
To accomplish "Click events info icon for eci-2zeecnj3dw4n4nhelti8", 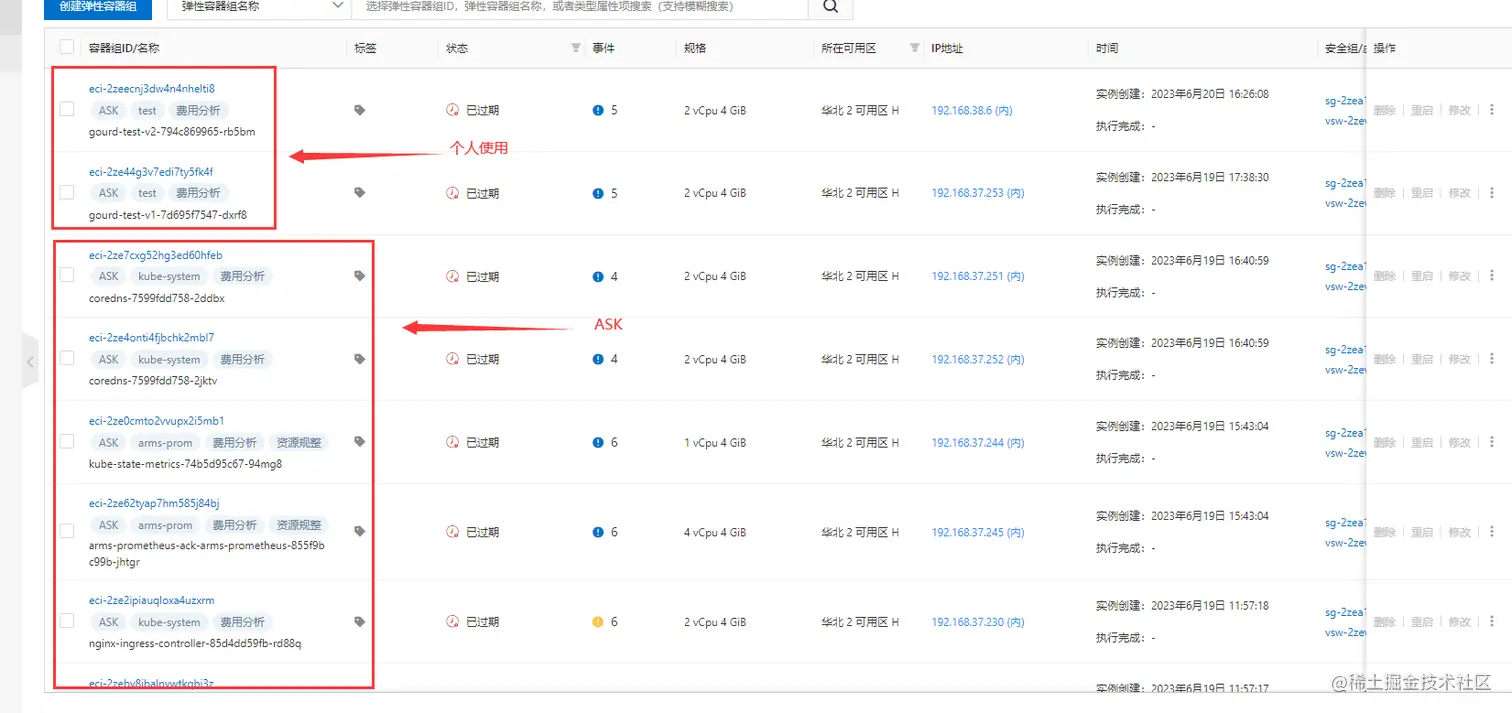I will pos(598,110).
